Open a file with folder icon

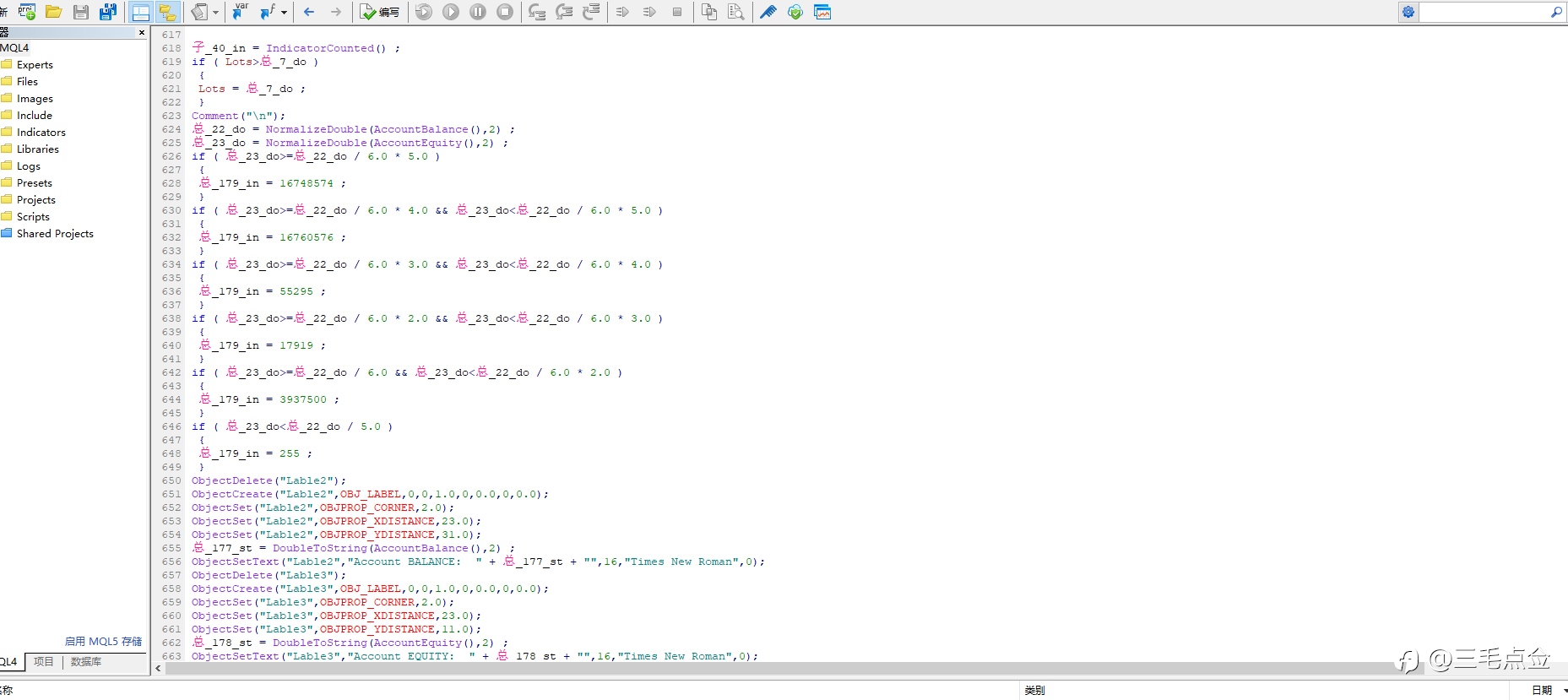point(54,12)
